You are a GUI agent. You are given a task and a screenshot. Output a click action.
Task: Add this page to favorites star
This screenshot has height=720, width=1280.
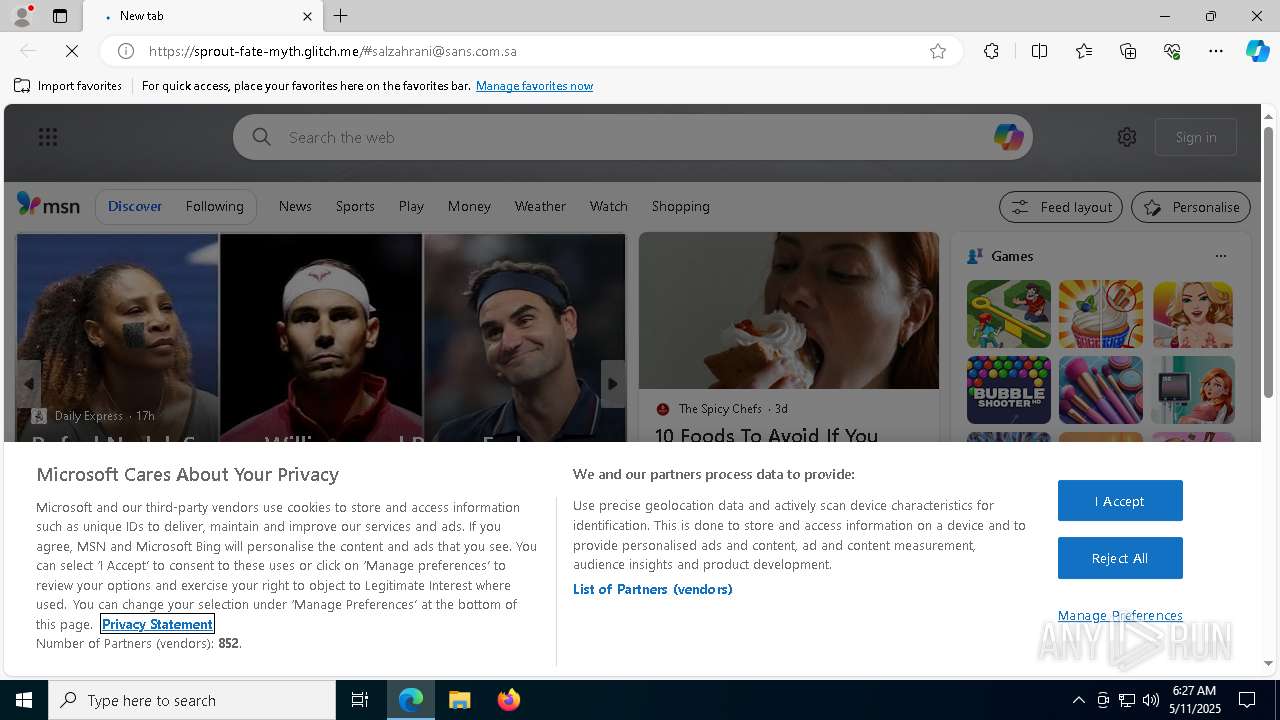pos(938,51)
